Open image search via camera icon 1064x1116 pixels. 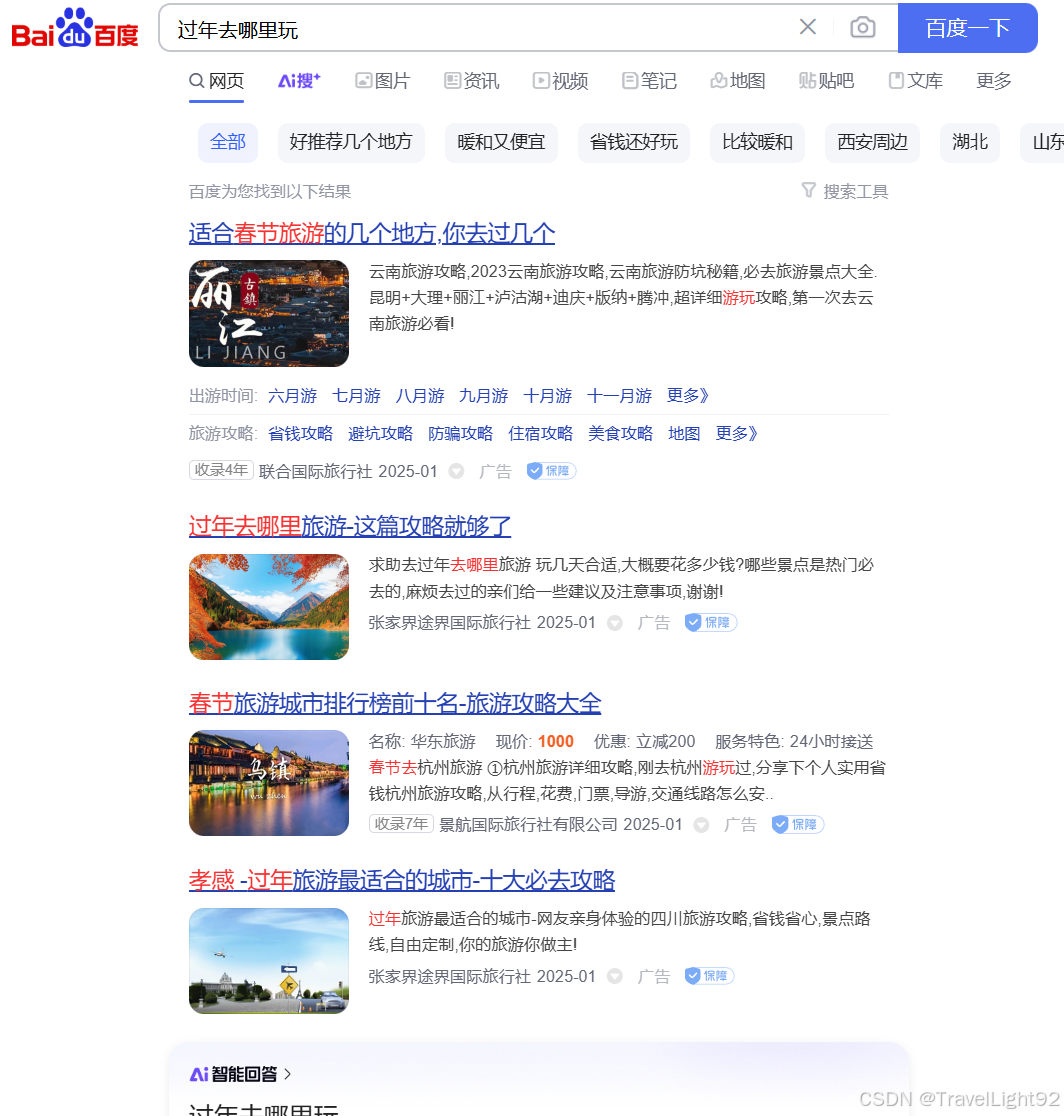(863, 27)
